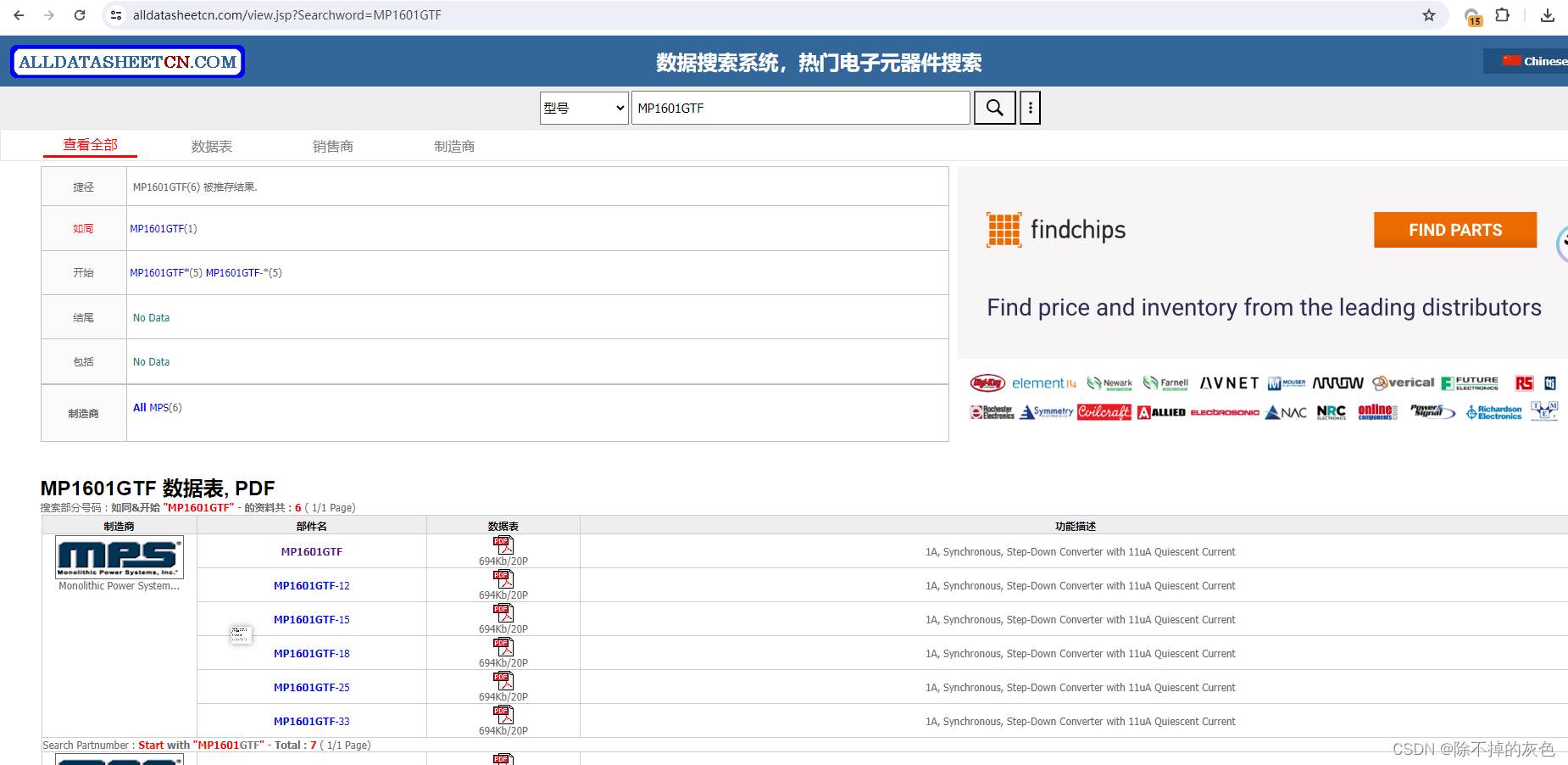Open PDF icon for MP1601GTF-15 row
Screen dimensions: 1568x765
pyautogui.click(x=503, y=613)
